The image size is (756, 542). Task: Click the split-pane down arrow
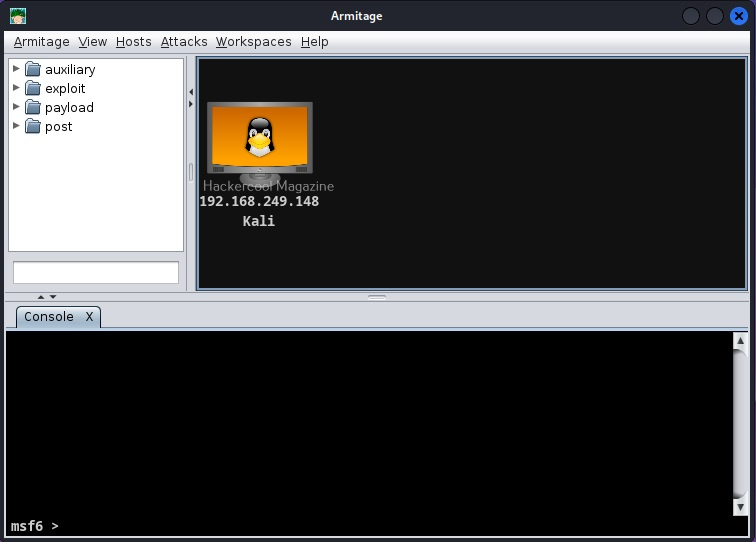[x=53, y=297]
